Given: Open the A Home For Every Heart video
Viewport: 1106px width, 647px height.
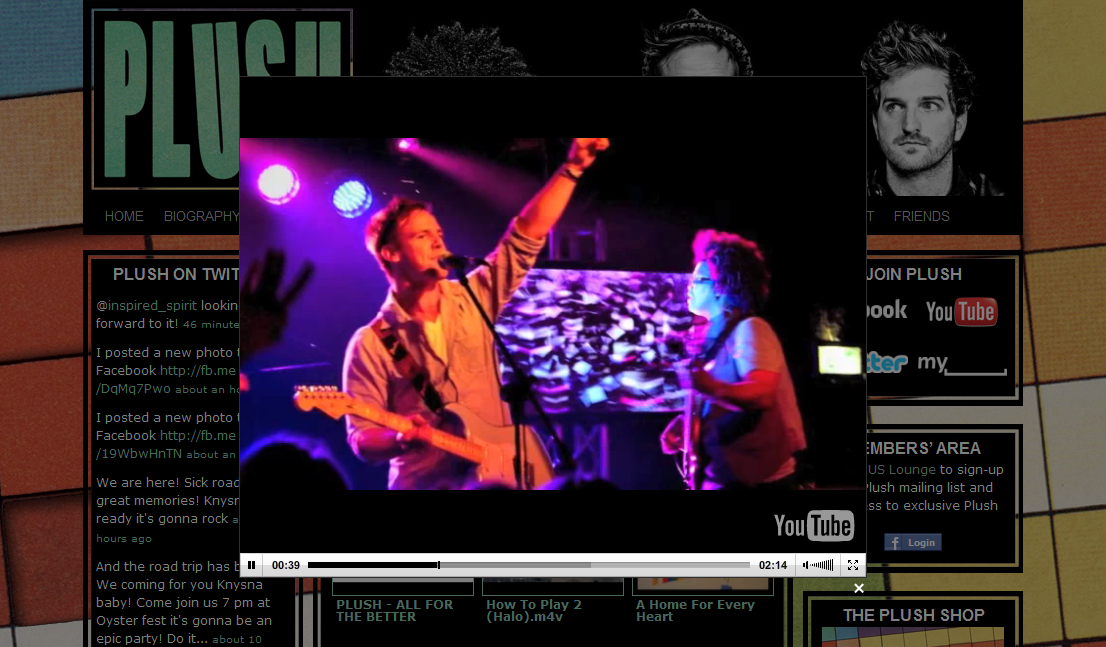Looking at the screenshot, I should click(695, 610).
